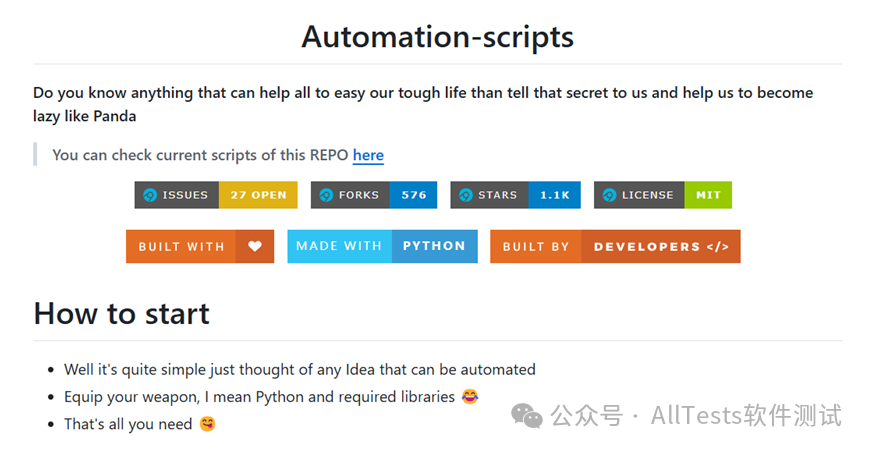Click the orange 'BUILT BY' badge label
The height and width of the screenshot is (450, 869).
[535, 247]
